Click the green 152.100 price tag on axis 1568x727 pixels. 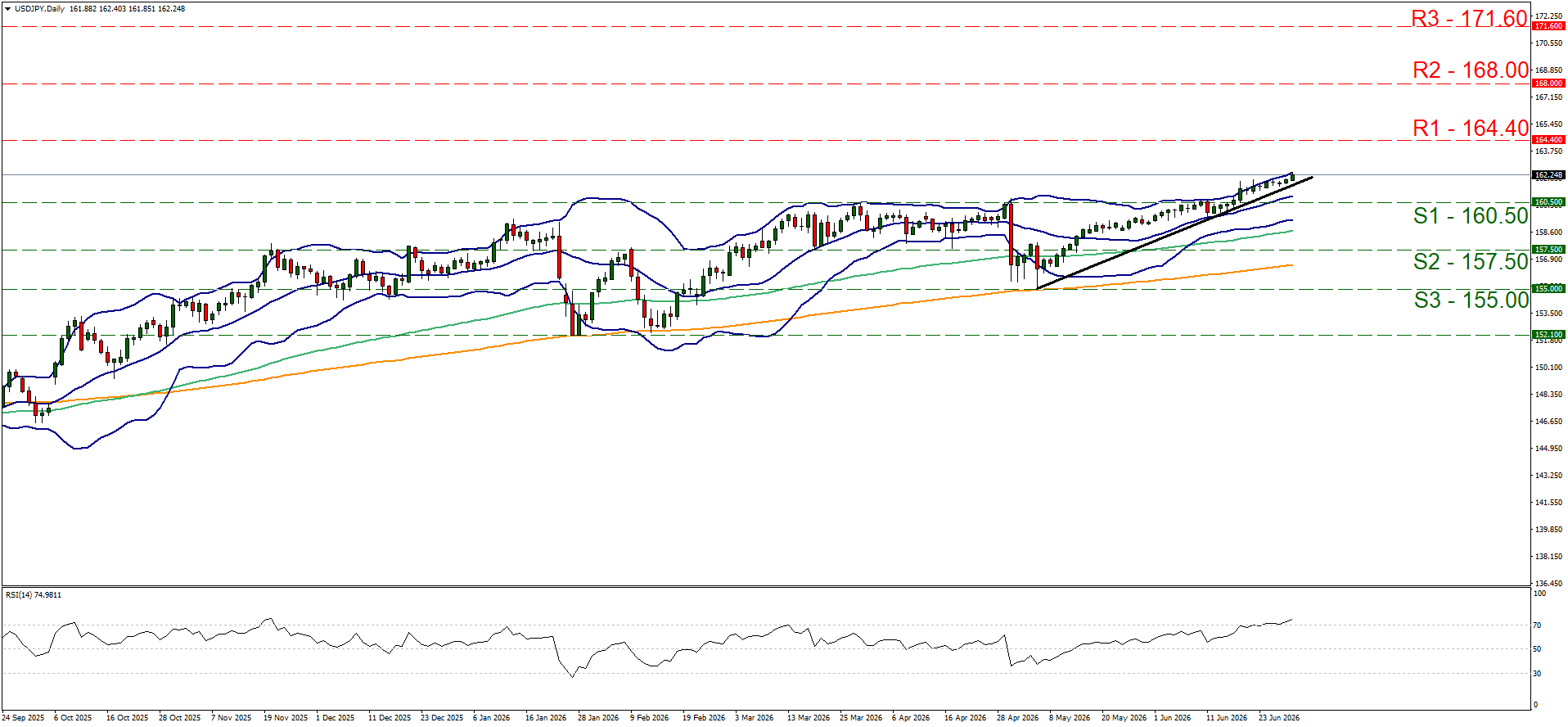pyautogui.click(x=1548, y=335)
